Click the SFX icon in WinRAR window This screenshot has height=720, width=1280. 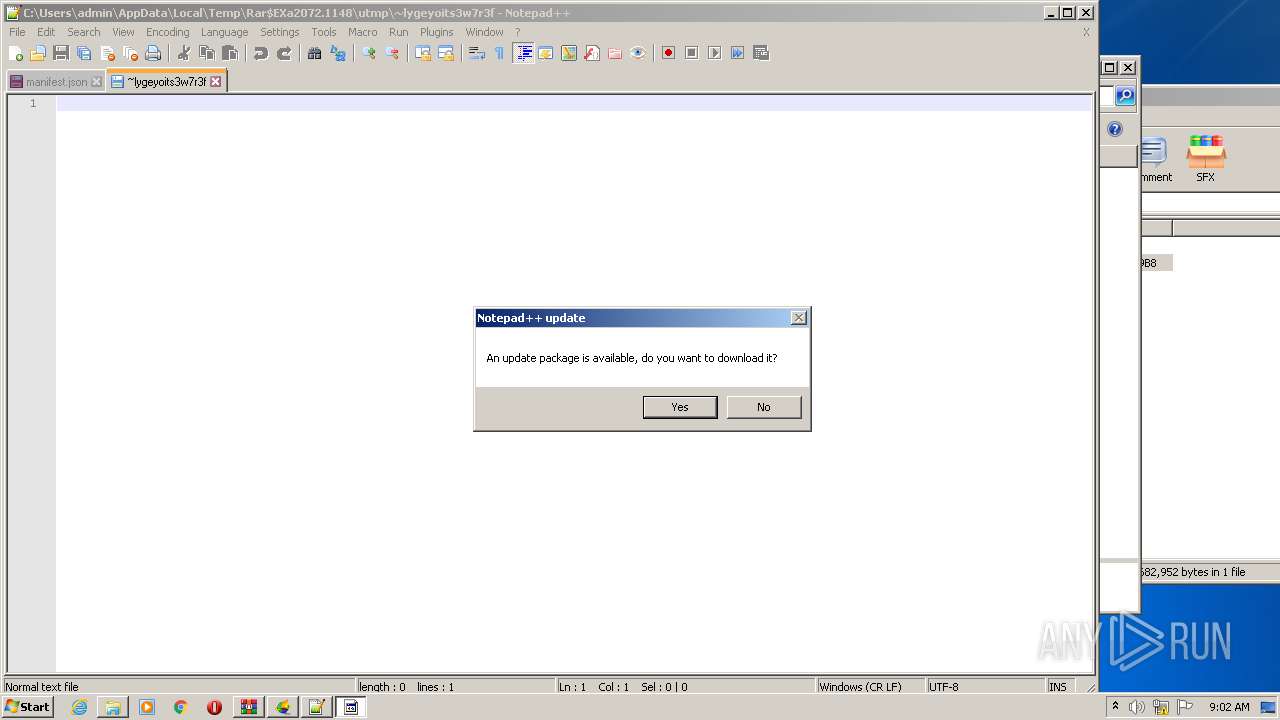[1205, 159]
